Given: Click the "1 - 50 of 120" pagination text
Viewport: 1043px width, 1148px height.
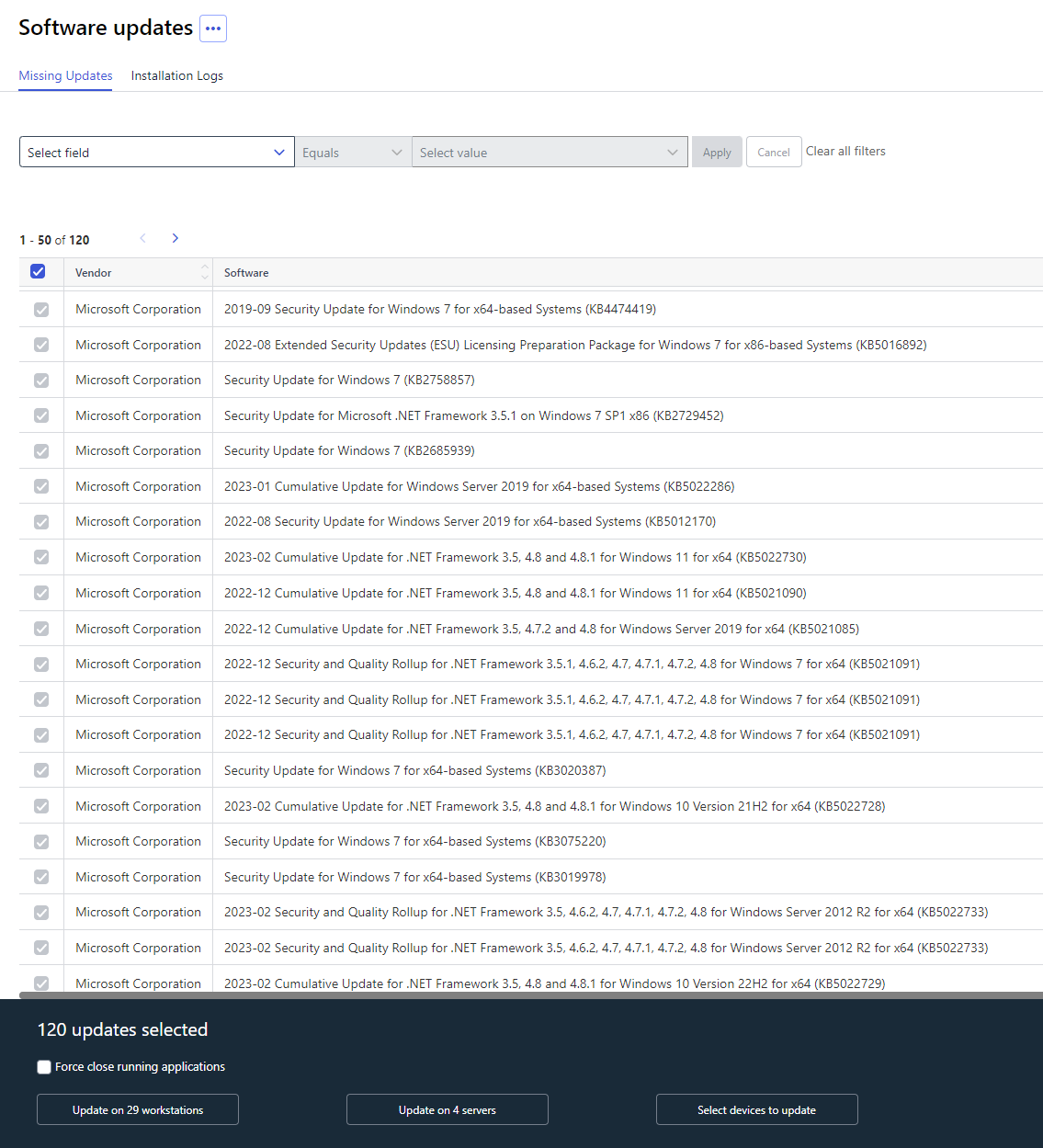Looking at the screenshot, I should click(x=54, y=240).
